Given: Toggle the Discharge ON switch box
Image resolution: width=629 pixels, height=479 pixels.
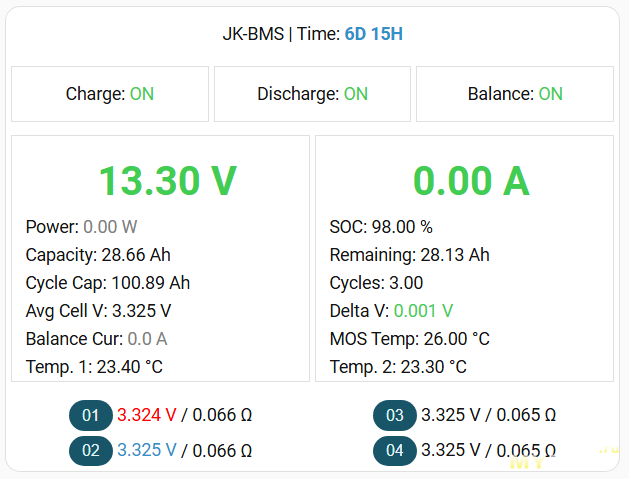Looking at the screenshot, I should tap(312, 94).
